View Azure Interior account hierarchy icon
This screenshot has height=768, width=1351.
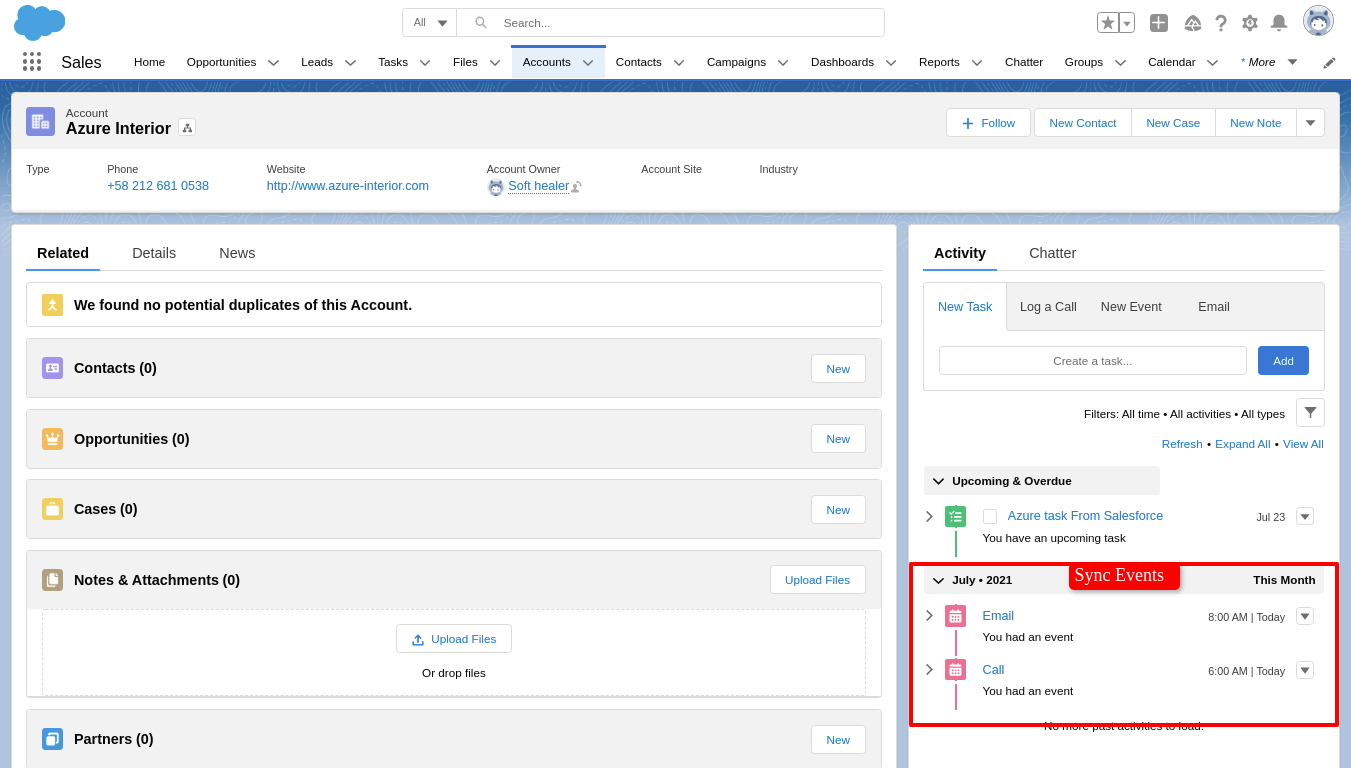(x=187, y=128)
